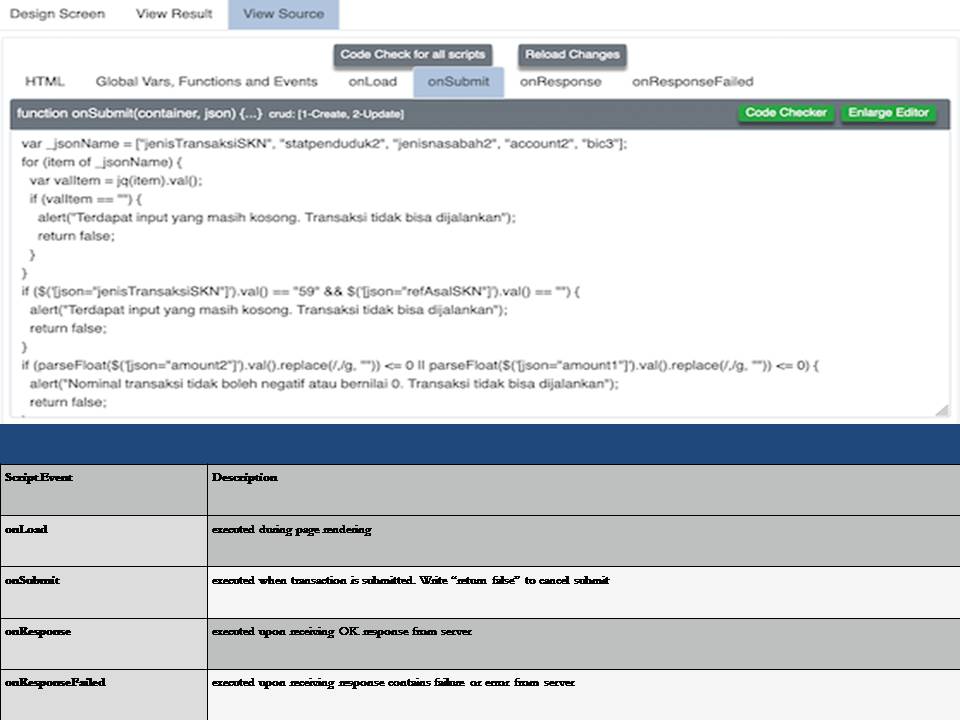Run the green Code Checker button
This screenshot has width=960, height=720.
click(x=786, y=113)
